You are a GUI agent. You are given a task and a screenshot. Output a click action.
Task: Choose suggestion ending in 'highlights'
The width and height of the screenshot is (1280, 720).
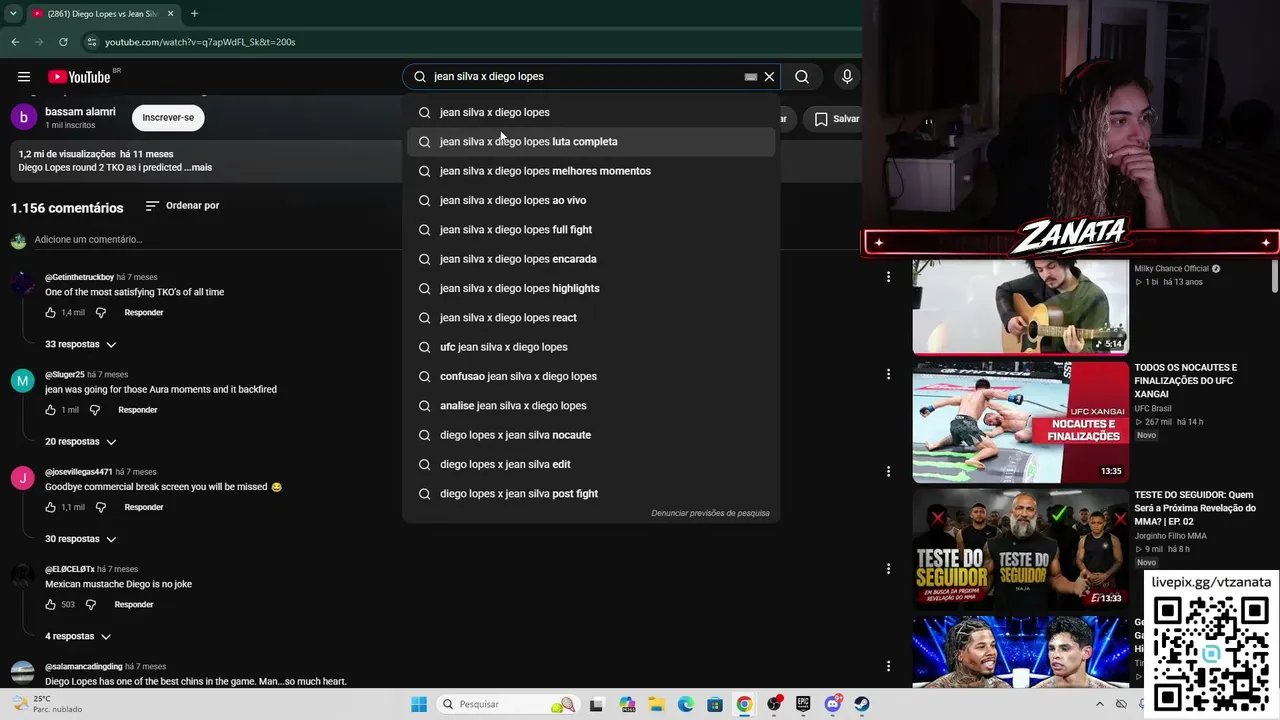pyautogui.click(x=591, y=288)
